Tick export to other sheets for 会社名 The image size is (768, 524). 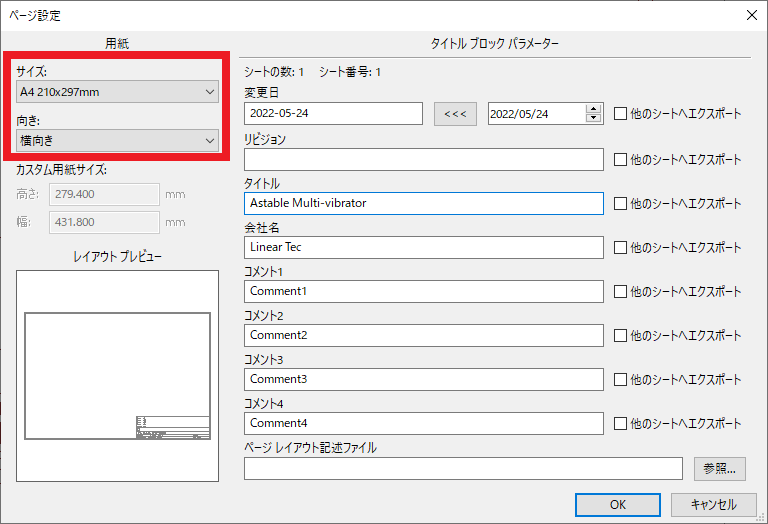(620, 247)
